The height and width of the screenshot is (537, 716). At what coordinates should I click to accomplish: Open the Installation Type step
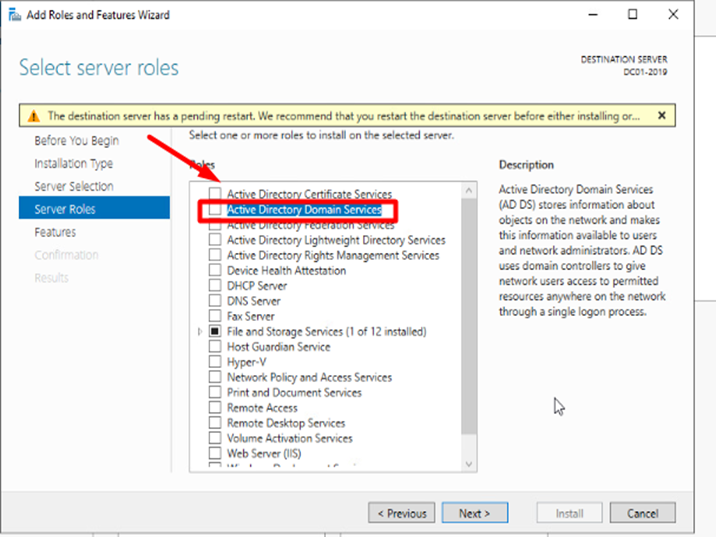73,164
